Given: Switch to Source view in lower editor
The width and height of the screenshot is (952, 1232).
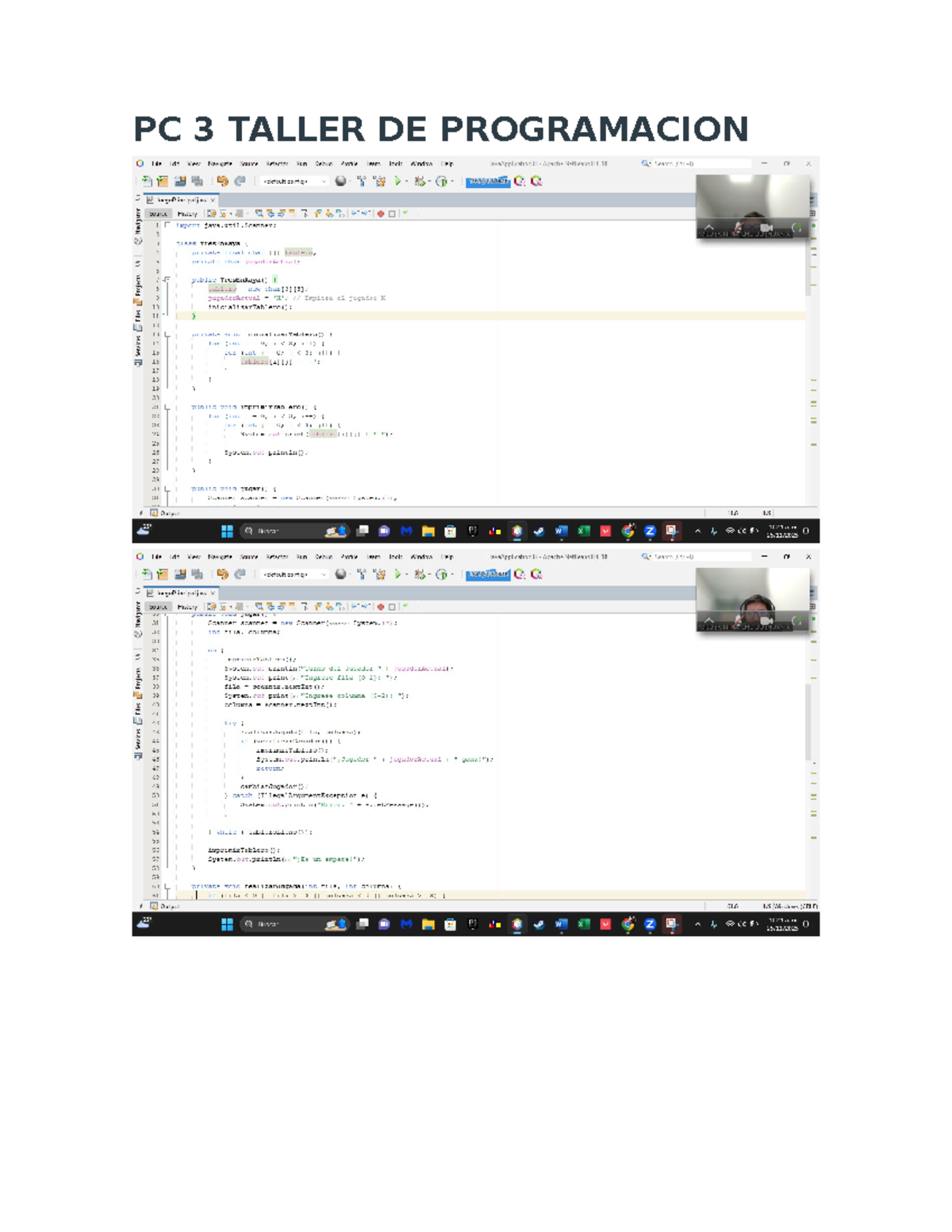Looking at the screenshot, I should coord(158,606).
